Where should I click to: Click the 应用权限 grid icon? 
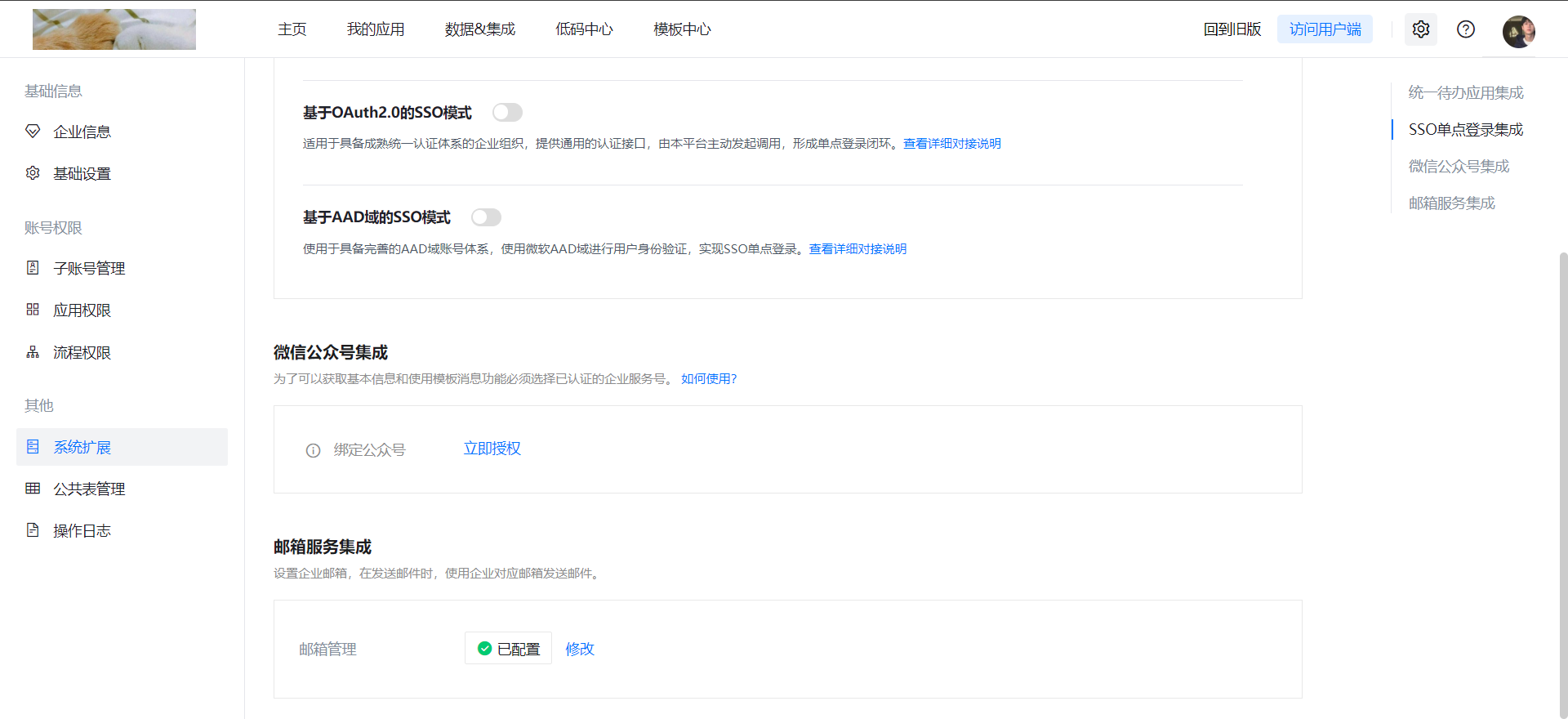tap(33, 310)
